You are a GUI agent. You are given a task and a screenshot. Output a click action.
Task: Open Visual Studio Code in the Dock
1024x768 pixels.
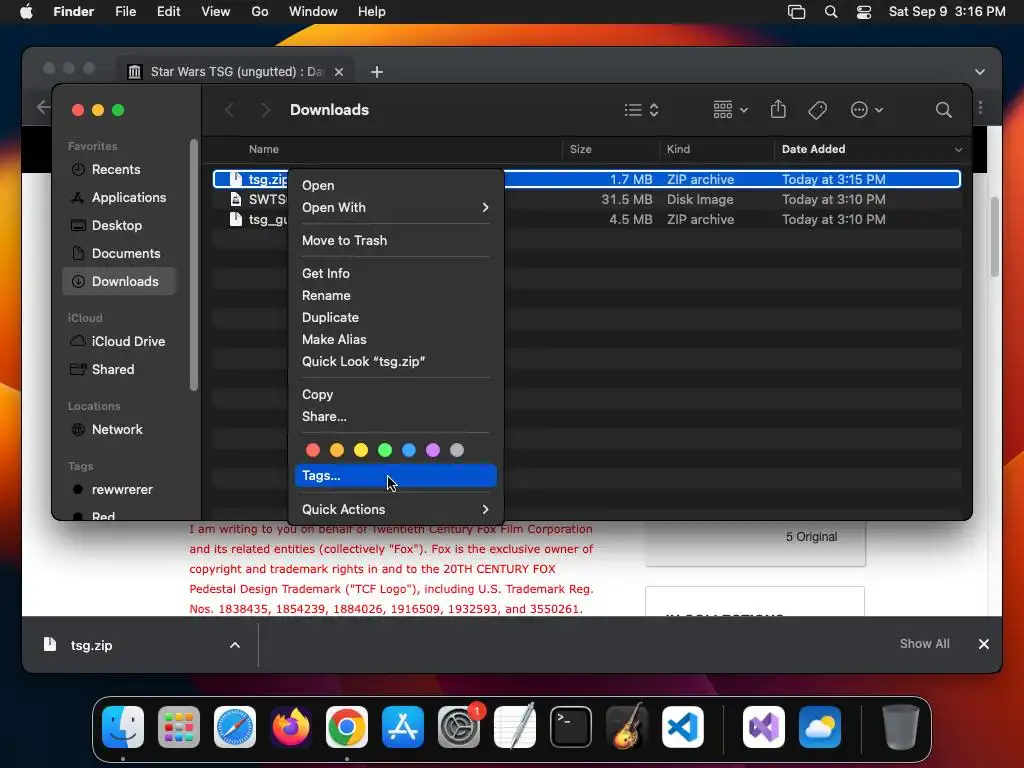pyautogui.click(x=683, y=727)
